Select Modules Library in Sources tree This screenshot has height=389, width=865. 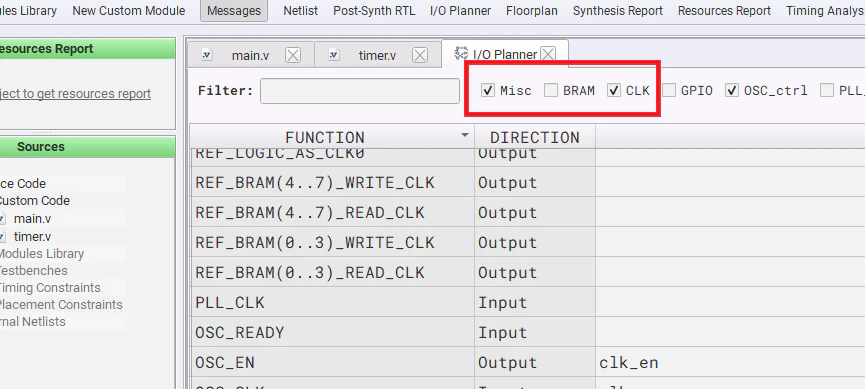pyautogui.click(x=42, y=254)
